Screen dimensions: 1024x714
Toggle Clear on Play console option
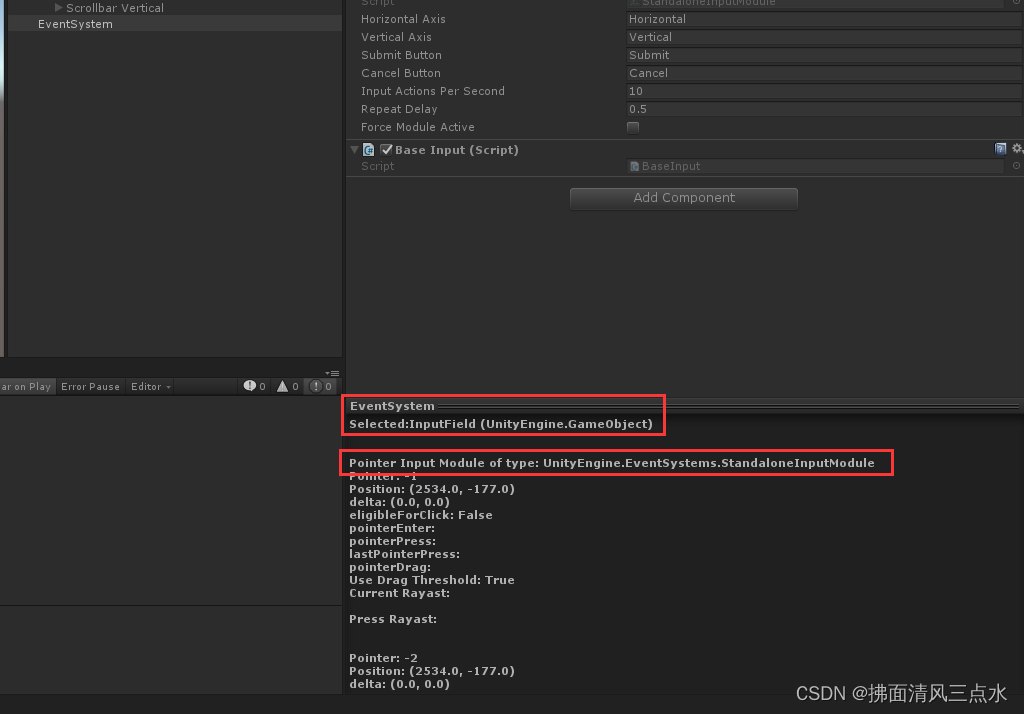click(x=27, y=387)
